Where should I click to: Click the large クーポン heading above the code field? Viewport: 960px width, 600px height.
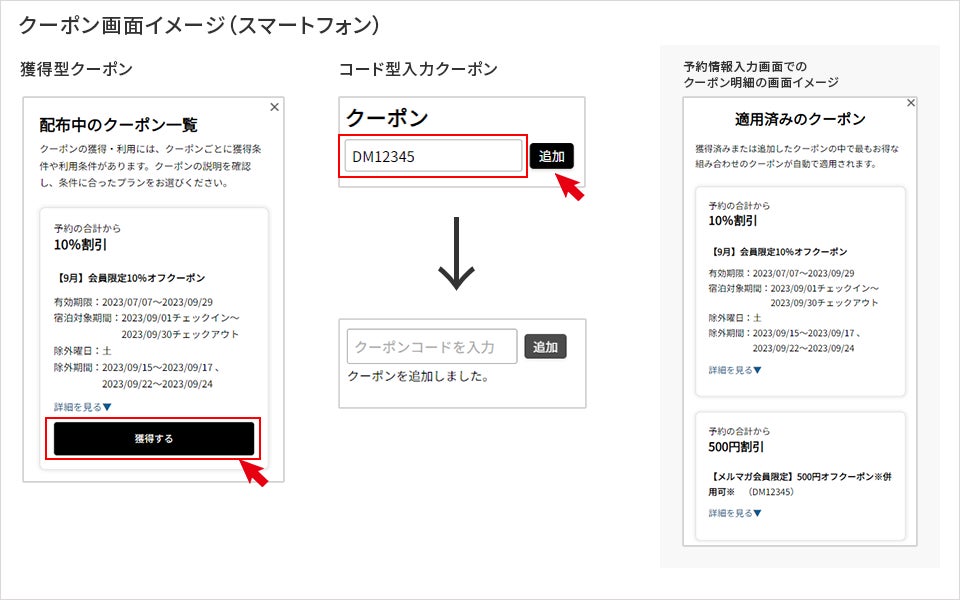pyautogui.click(x=387, y=118)
